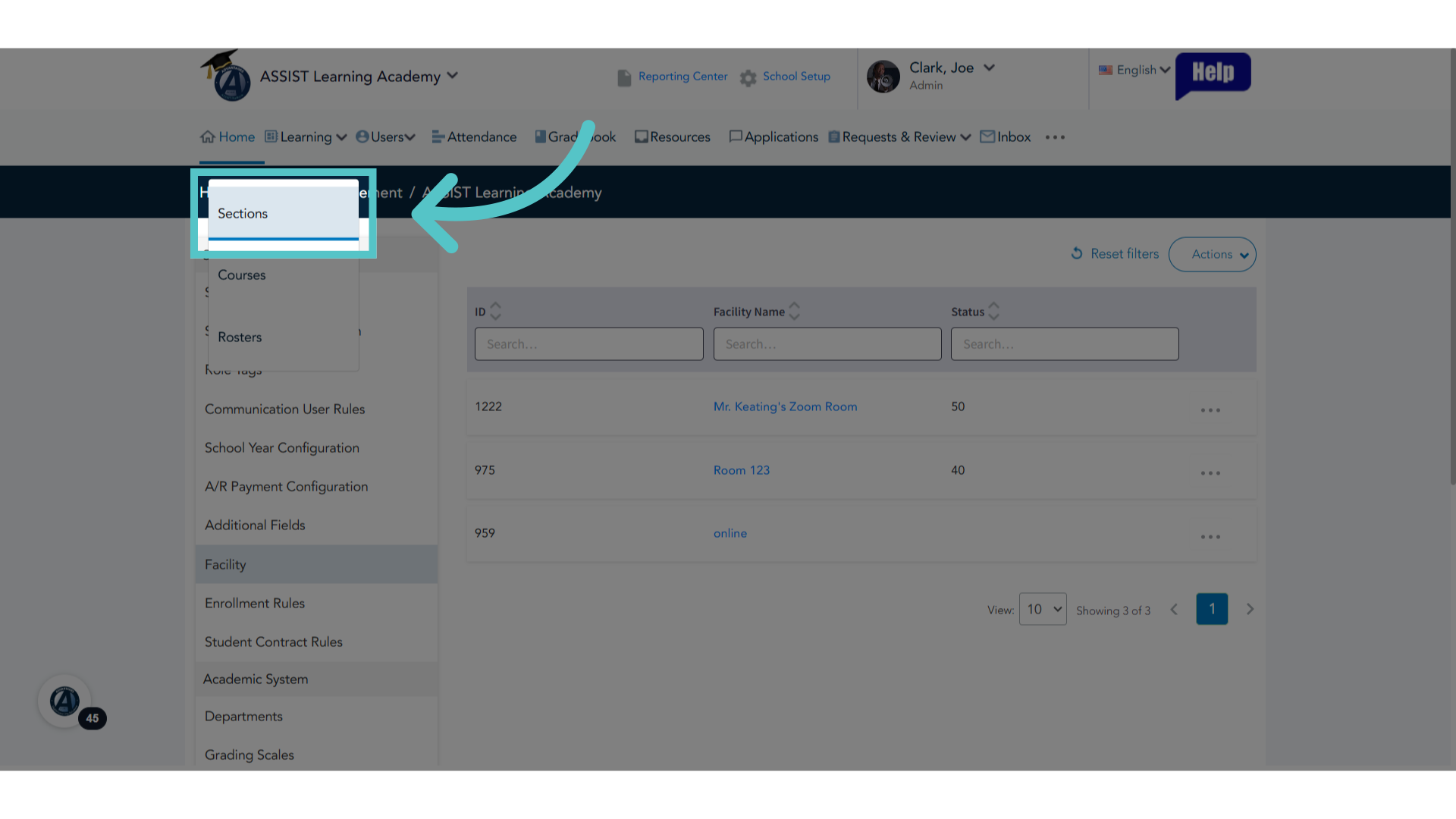The width and height of the screenshot is (1456, 819).
Task: Click the School Setup gear icon
Action: [748, 77]
